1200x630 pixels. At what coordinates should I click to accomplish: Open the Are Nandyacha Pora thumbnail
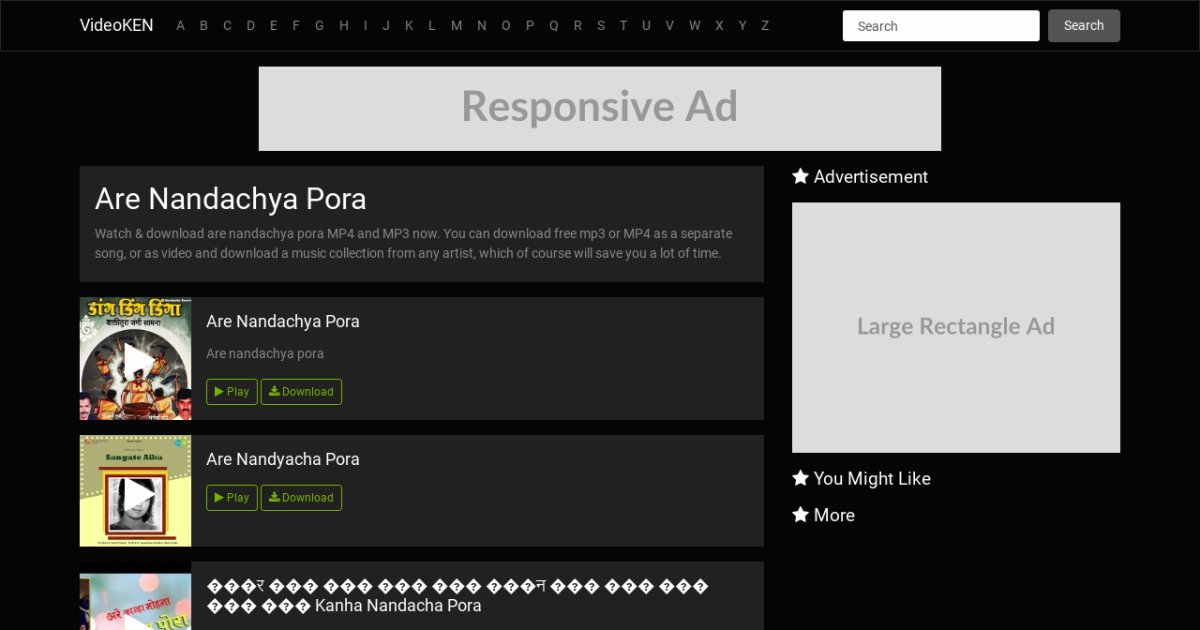(135, 491)
